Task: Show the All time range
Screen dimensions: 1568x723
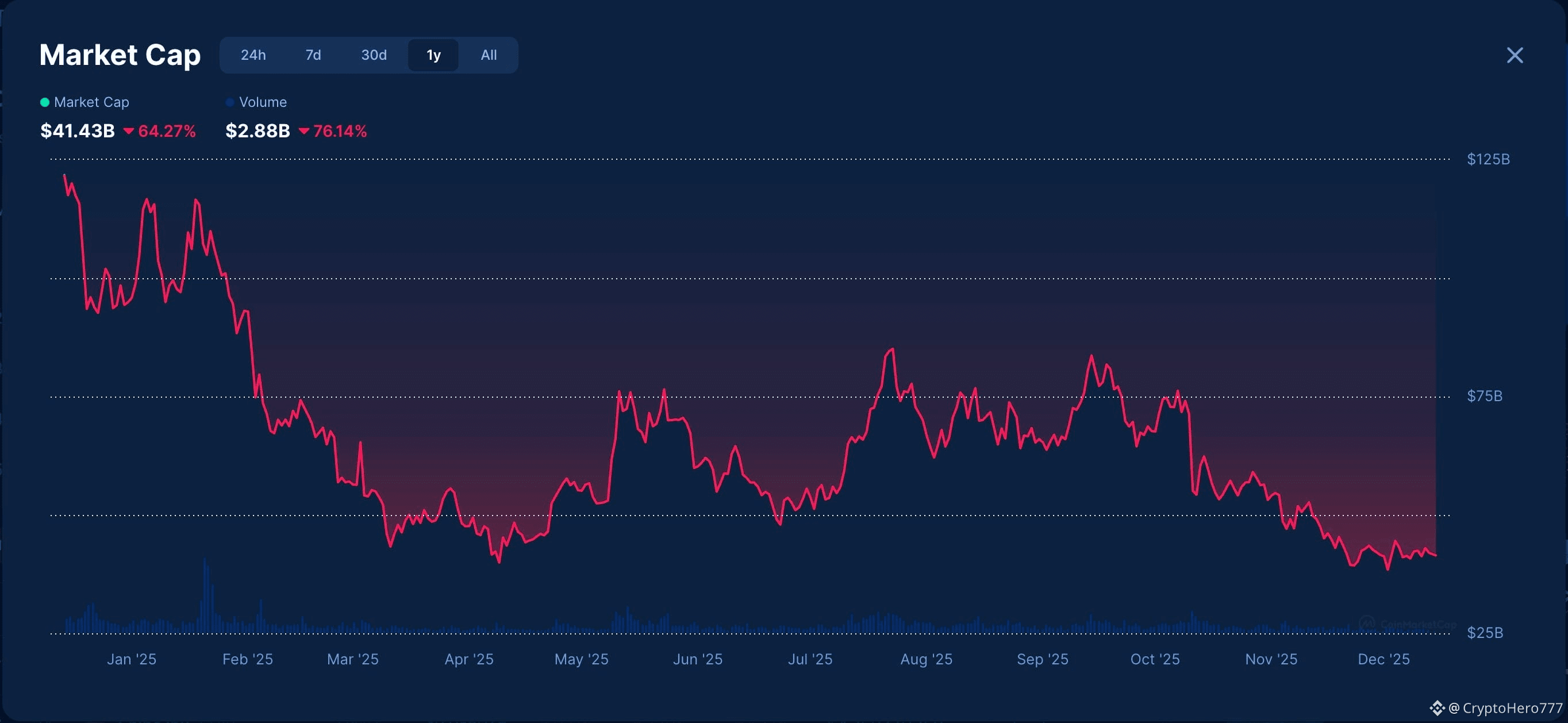Action: 488,55
